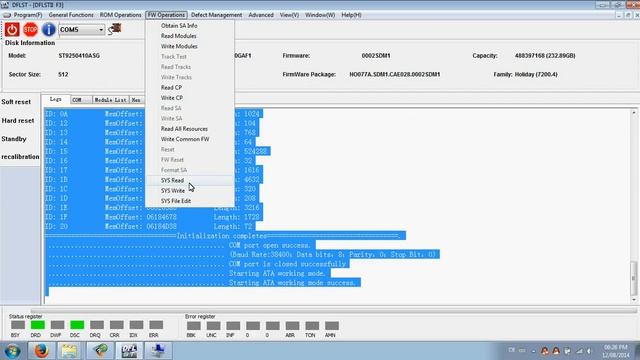
Task: Click the UNC error register indicator
Action: 213,326
